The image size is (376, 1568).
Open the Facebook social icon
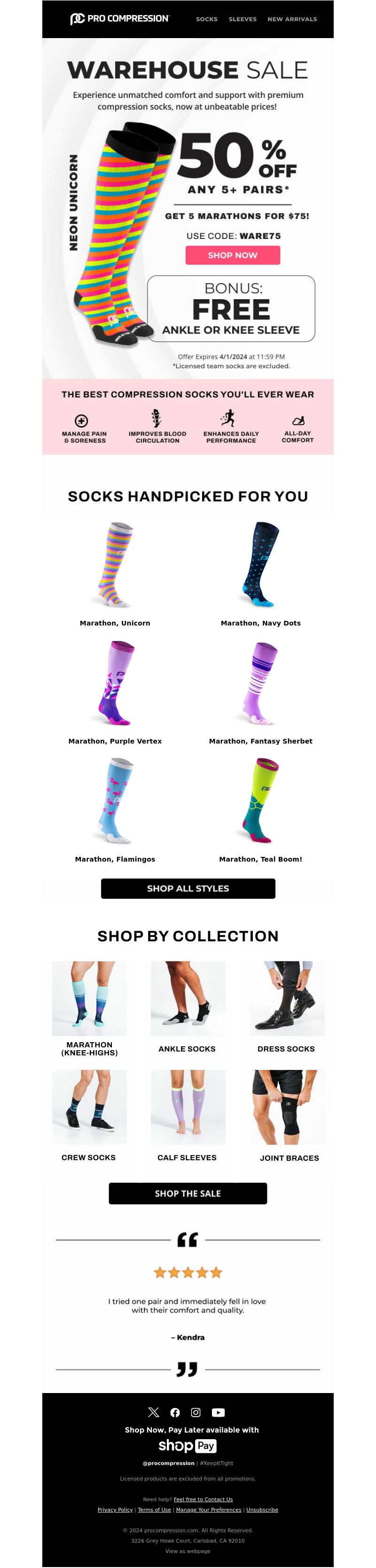[x=175, y=1412]
